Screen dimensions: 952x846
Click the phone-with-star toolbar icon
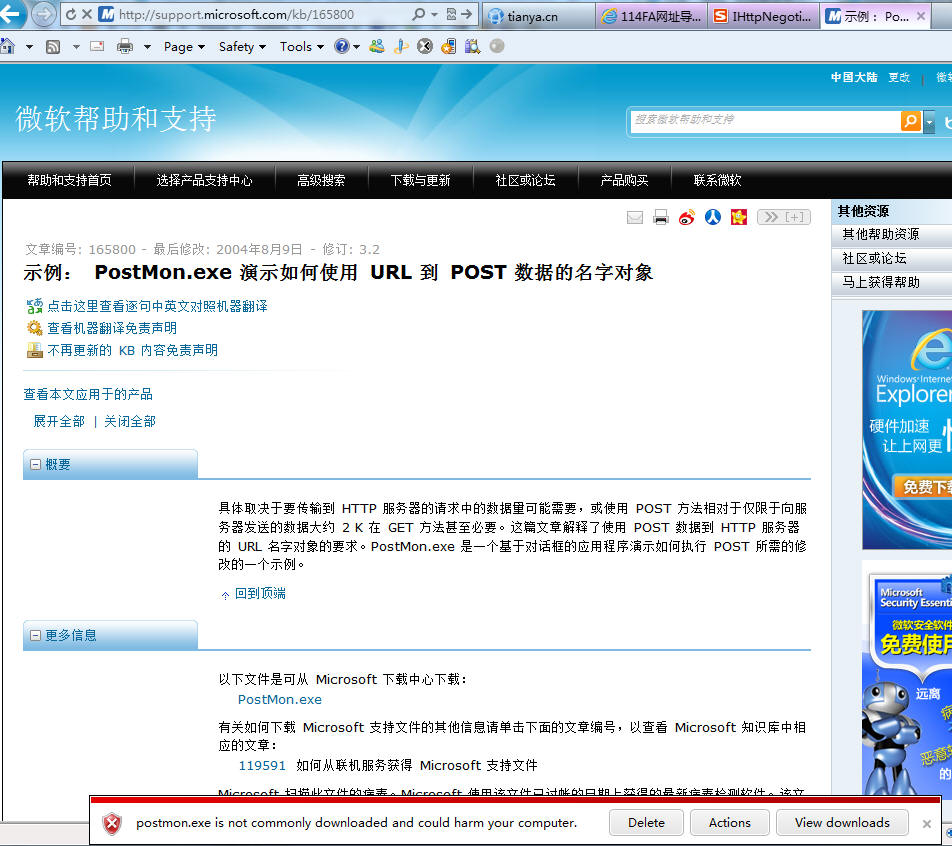449,46
